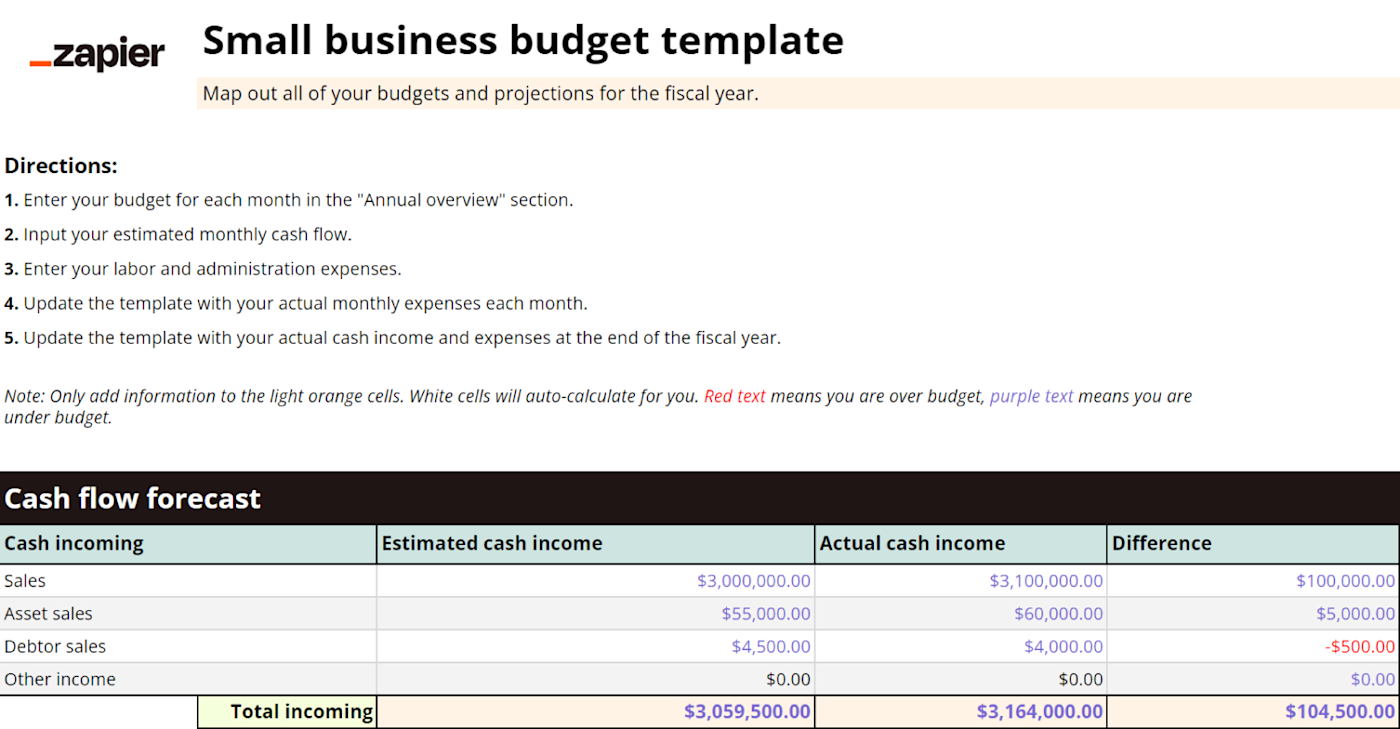This screenshot has width=1400, height=729.
Task: Click total estimated income $3,059,500.00
Action: click(596, 712)
